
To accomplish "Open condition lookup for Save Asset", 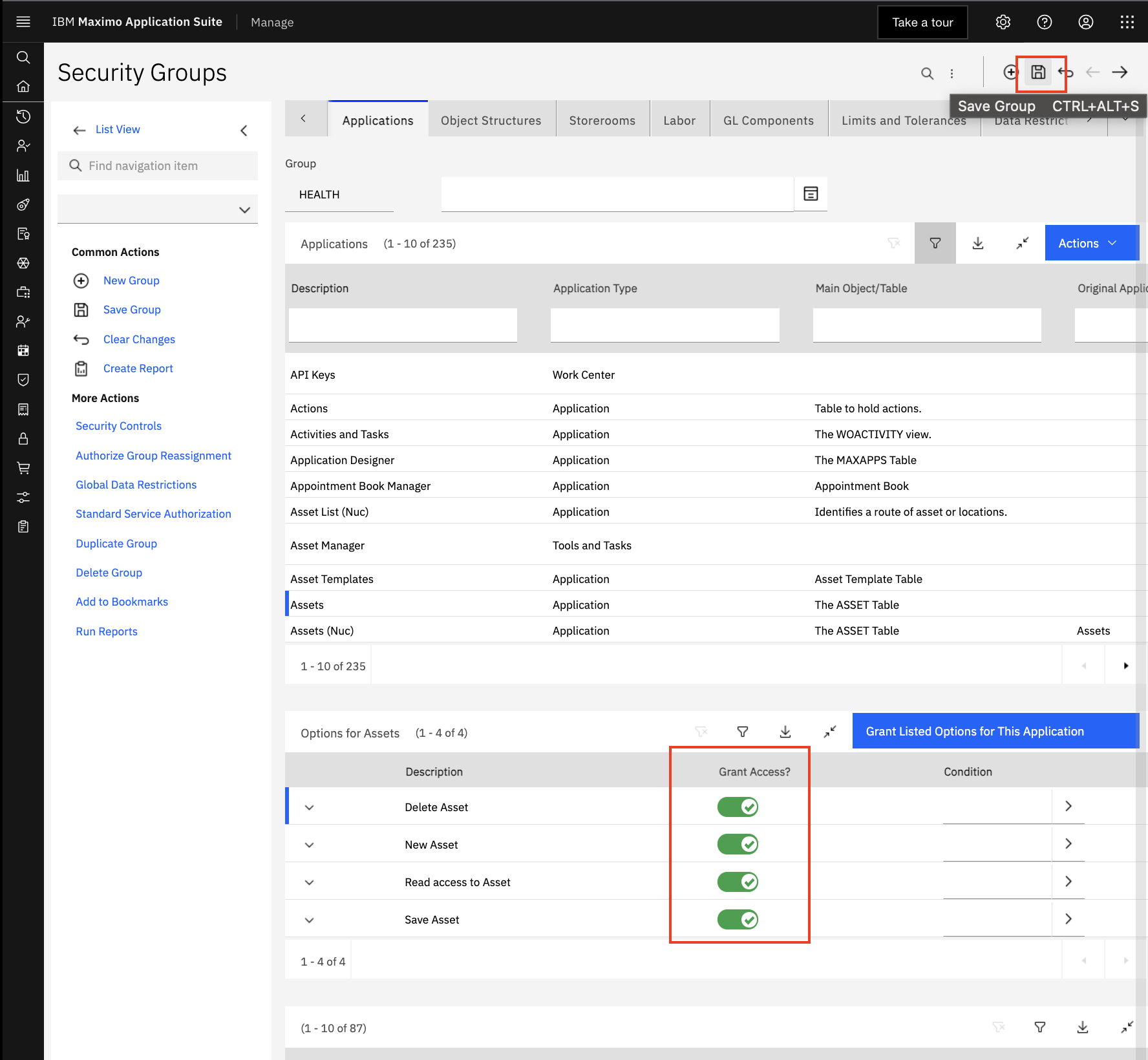I will 1068,918.
